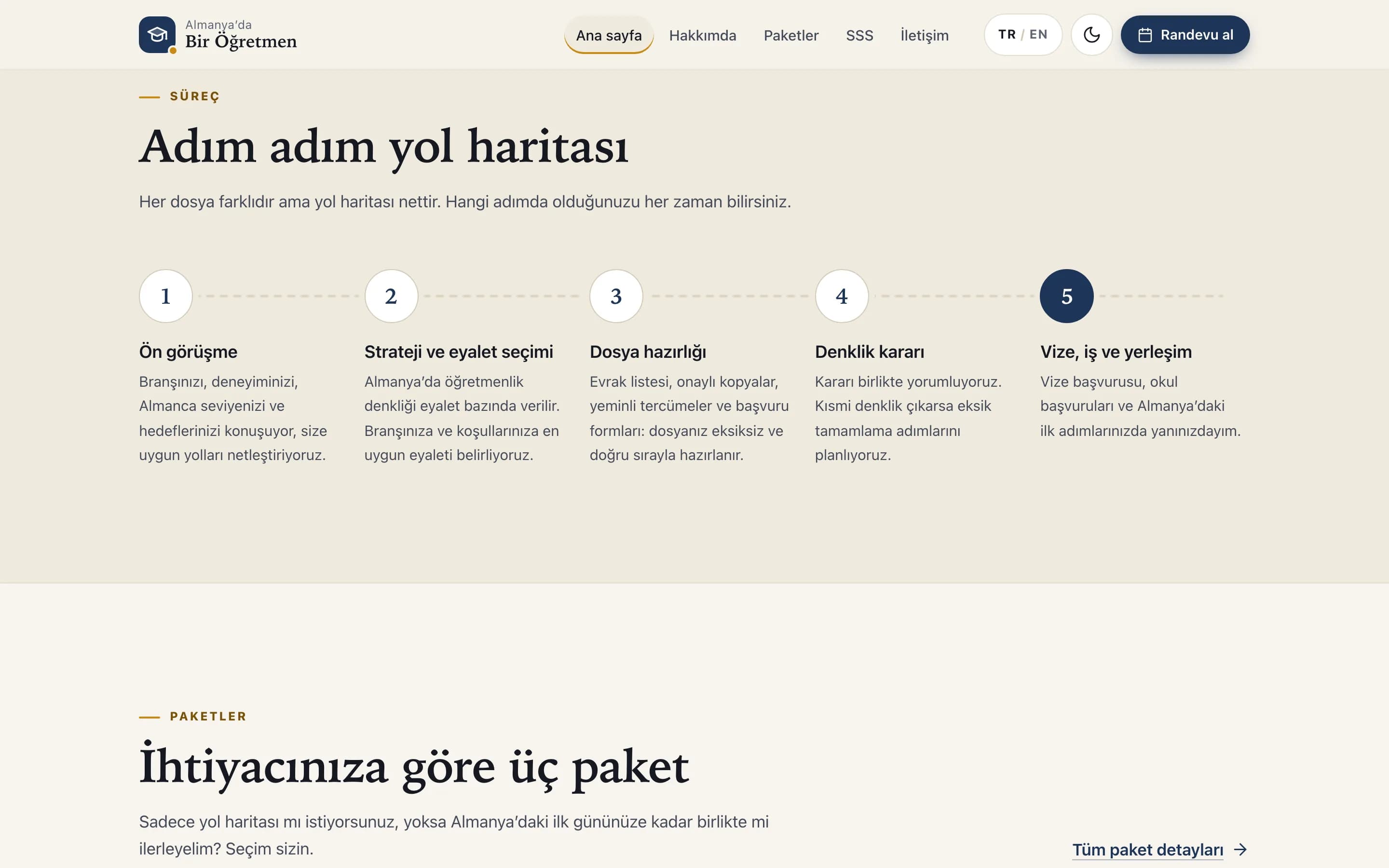The width and height of the screenshot is (1389, 868).
Task: Navigate to the SSS page
Action: point(859,35)
